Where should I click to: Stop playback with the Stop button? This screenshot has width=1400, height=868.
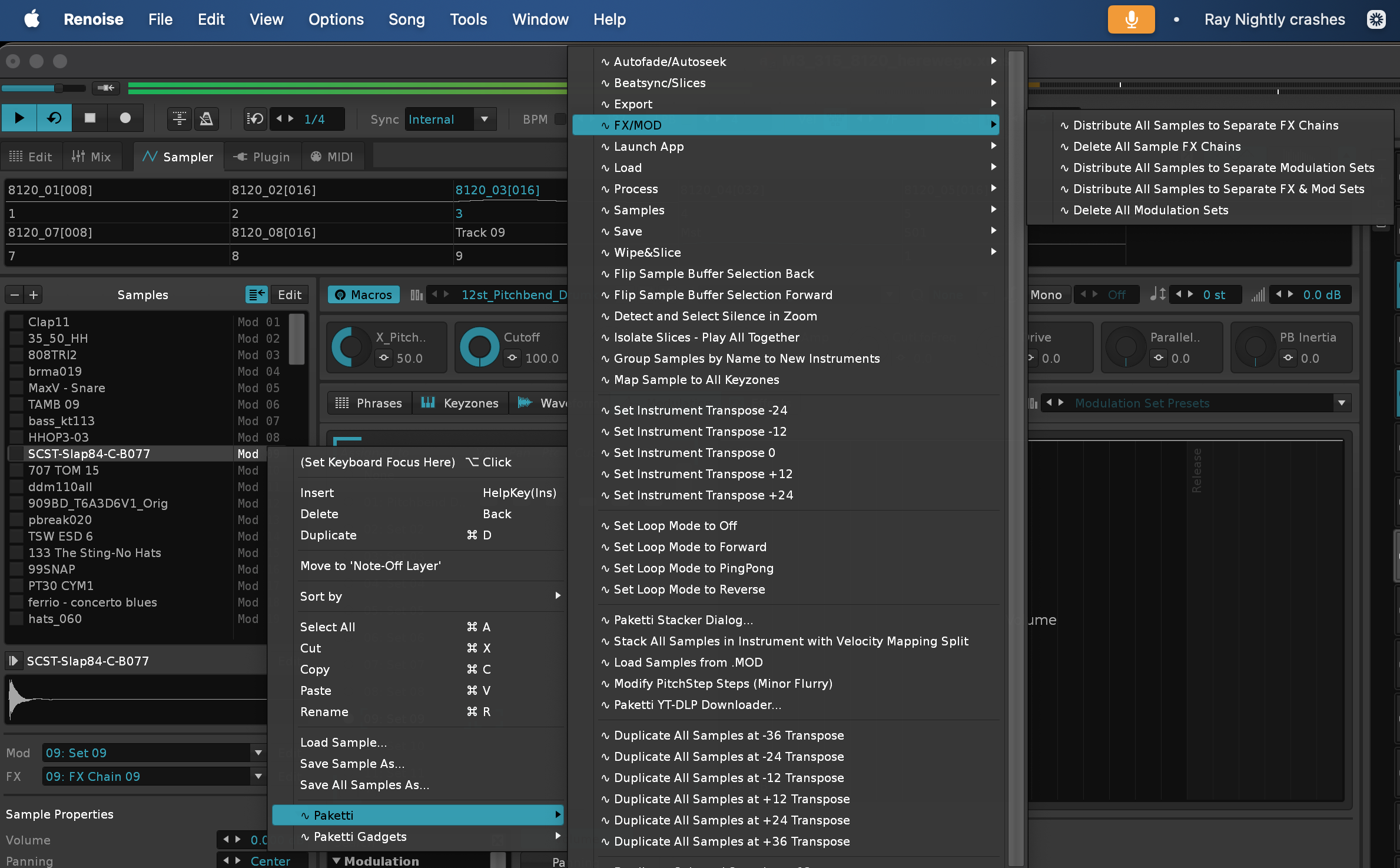pyautogui.click(x=89, y=118)
